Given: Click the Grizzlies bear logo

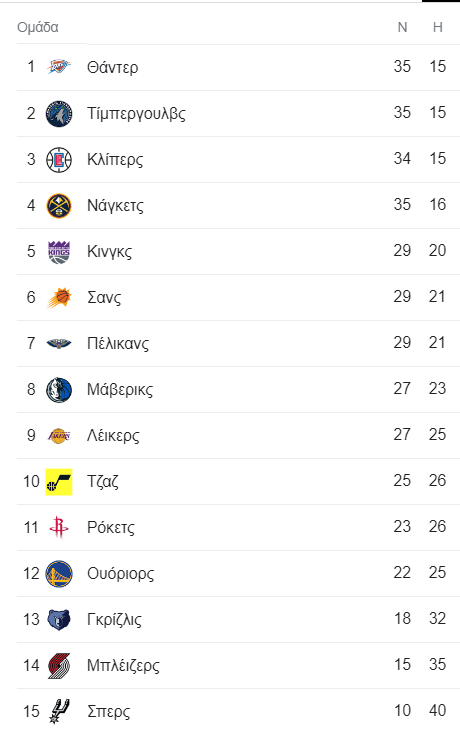Looking at the screenshot, I should tap(59, 620).
